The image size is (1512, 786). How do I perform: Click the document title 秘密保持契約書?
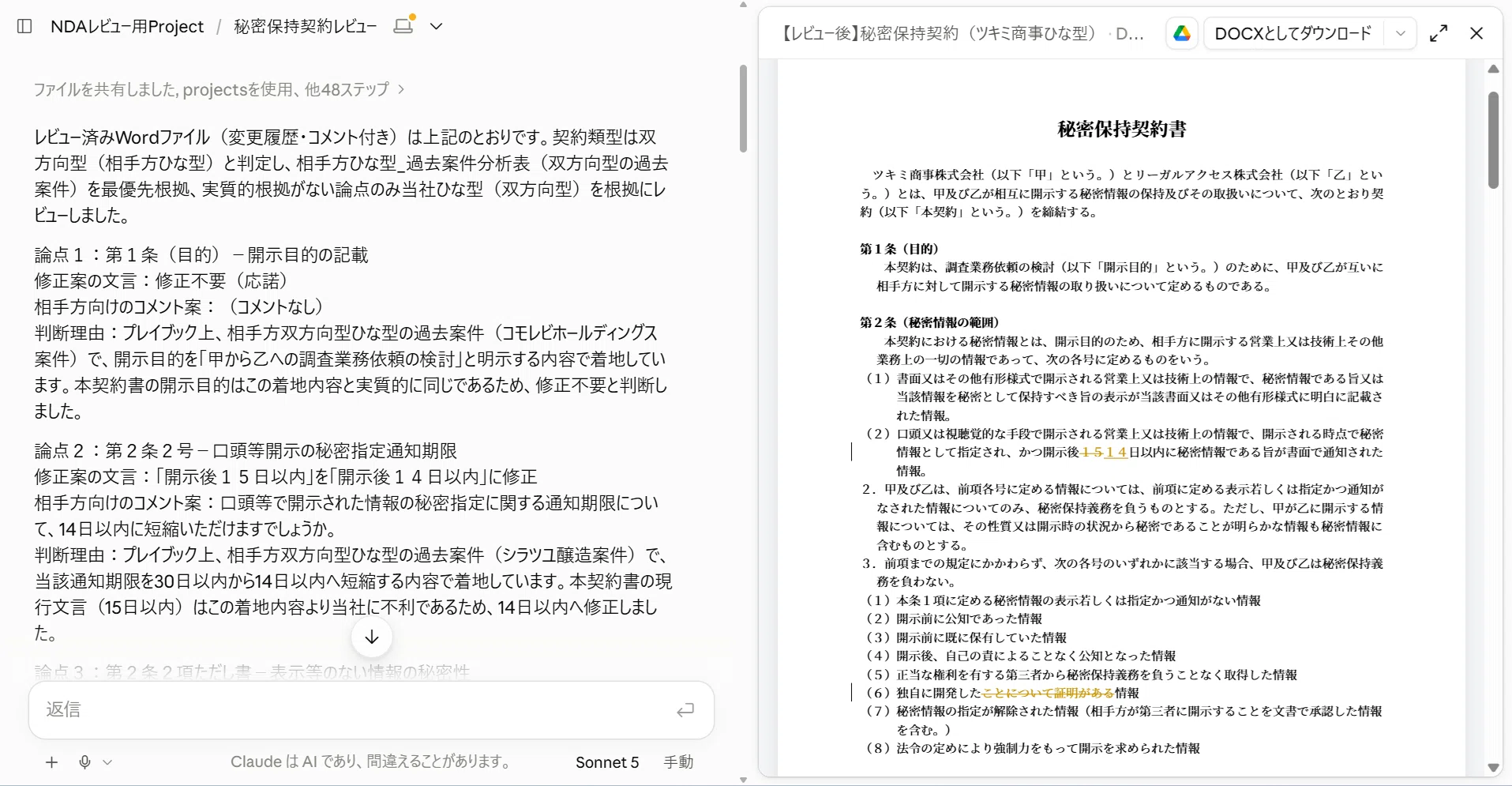click(x=1122, y=129)
